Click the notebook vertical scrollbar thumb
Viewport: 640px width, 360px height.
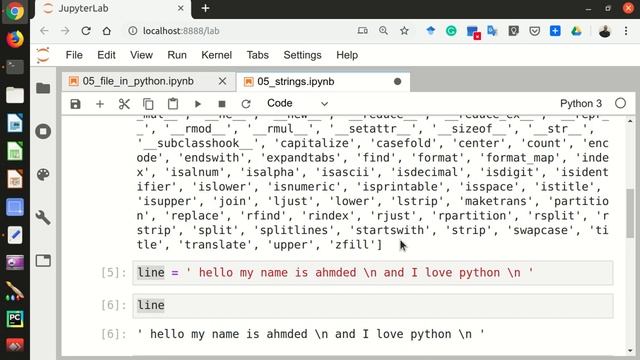point(630,212)
